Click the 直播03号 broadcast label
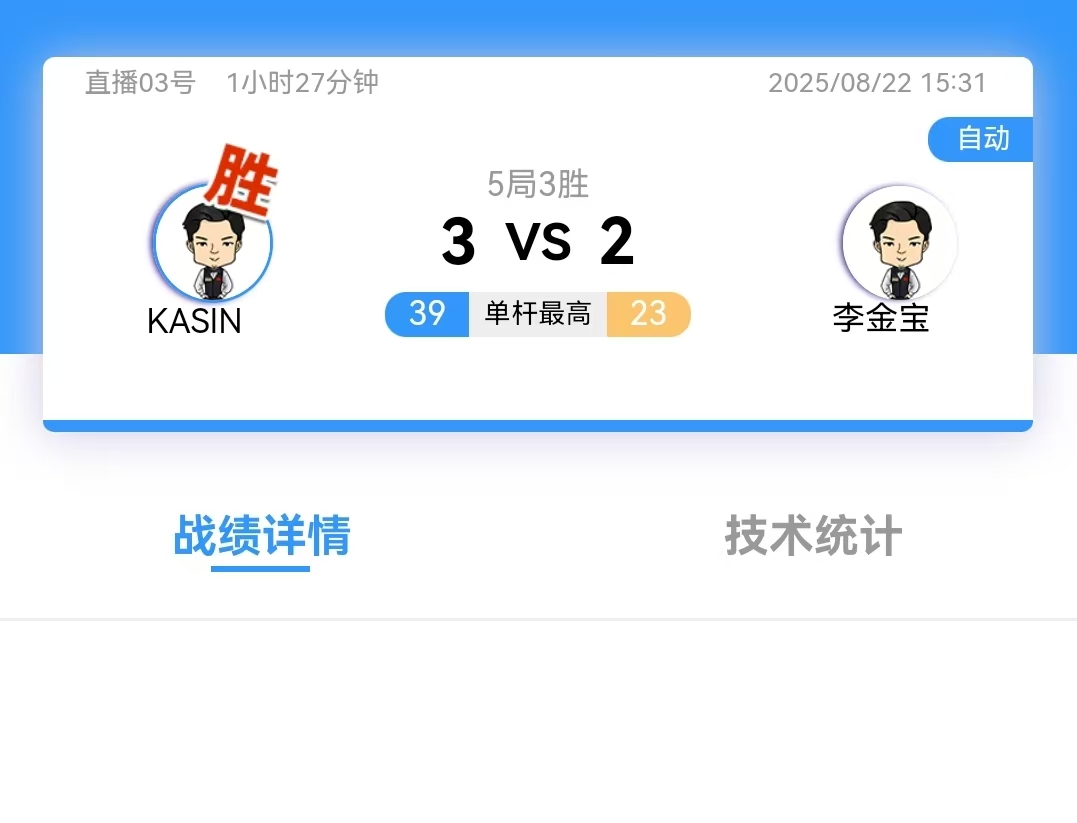Image resolution: width=1077 pixels, height=823 pixels. (140, 82)
